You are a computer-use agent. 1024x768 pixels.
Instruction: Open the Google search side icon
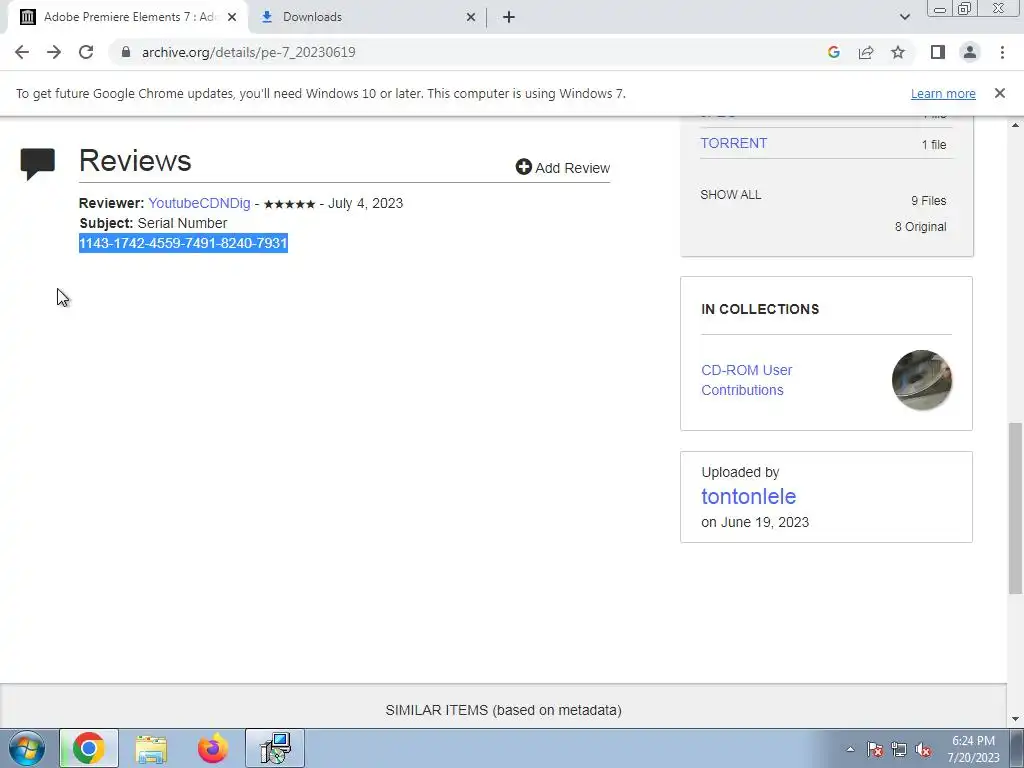pos(833,52)
